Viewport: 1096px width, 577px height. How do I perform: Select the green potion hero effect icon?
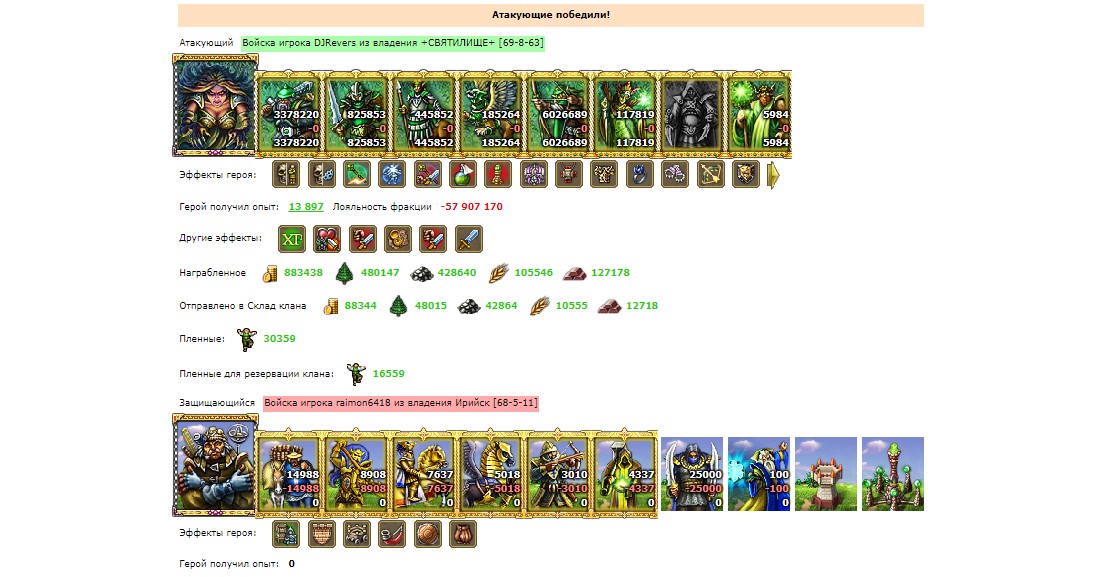(463, 174)
